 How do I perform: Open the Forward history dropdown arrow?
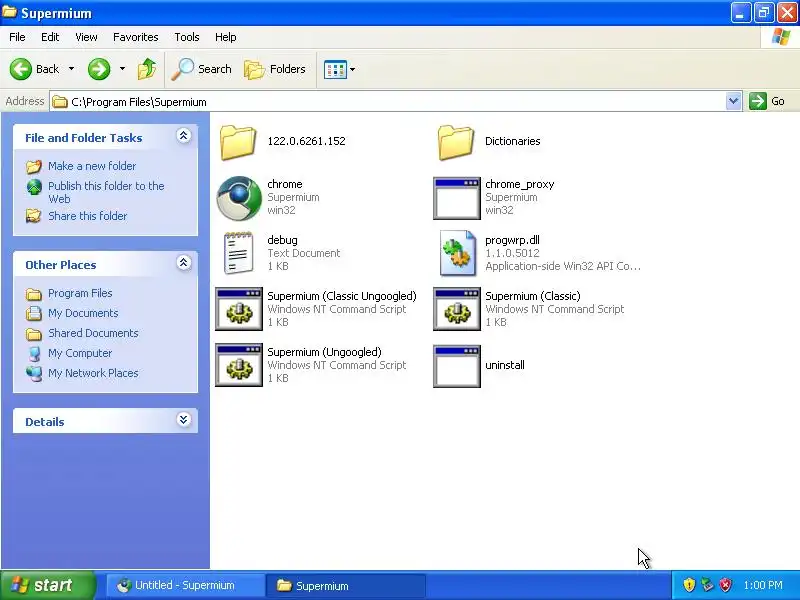tap(122, 69)
